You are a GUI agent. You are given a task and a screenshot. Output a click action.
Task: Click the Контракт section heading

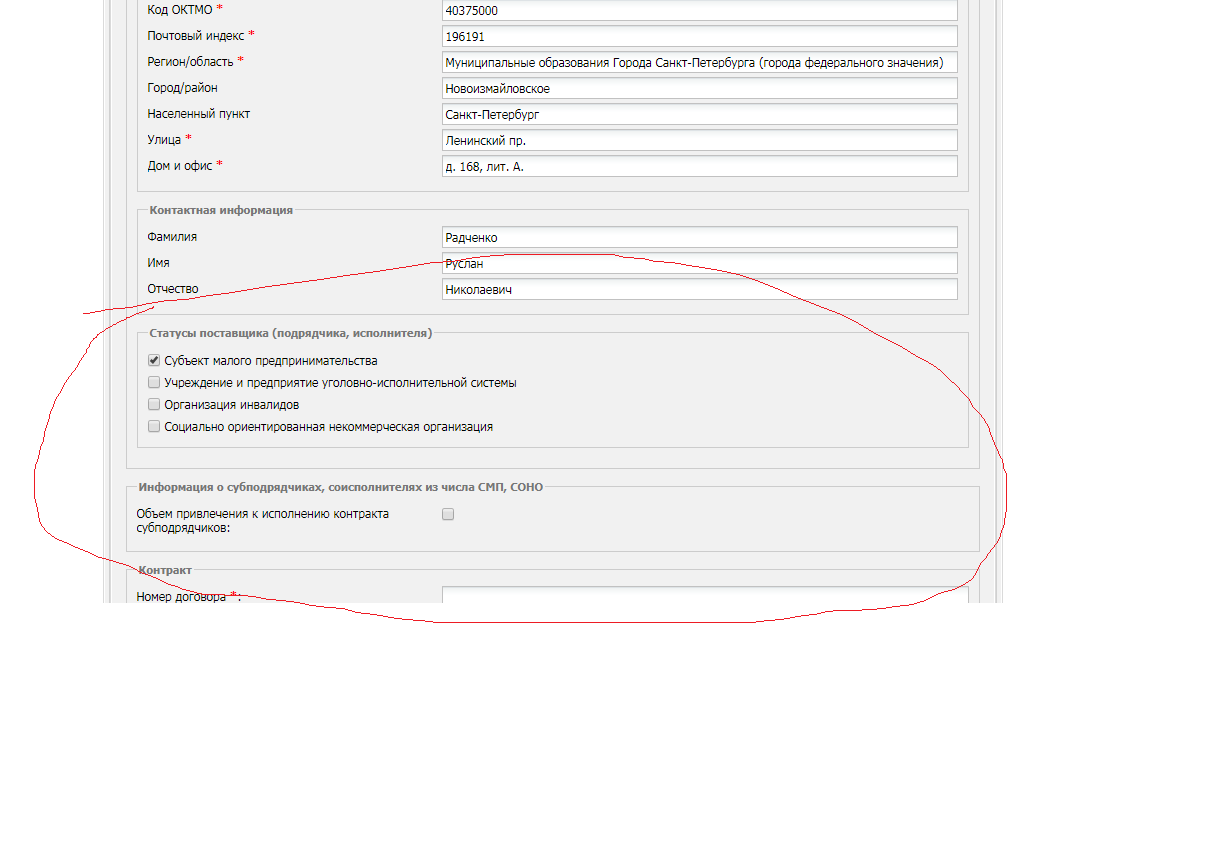(165, 570)
